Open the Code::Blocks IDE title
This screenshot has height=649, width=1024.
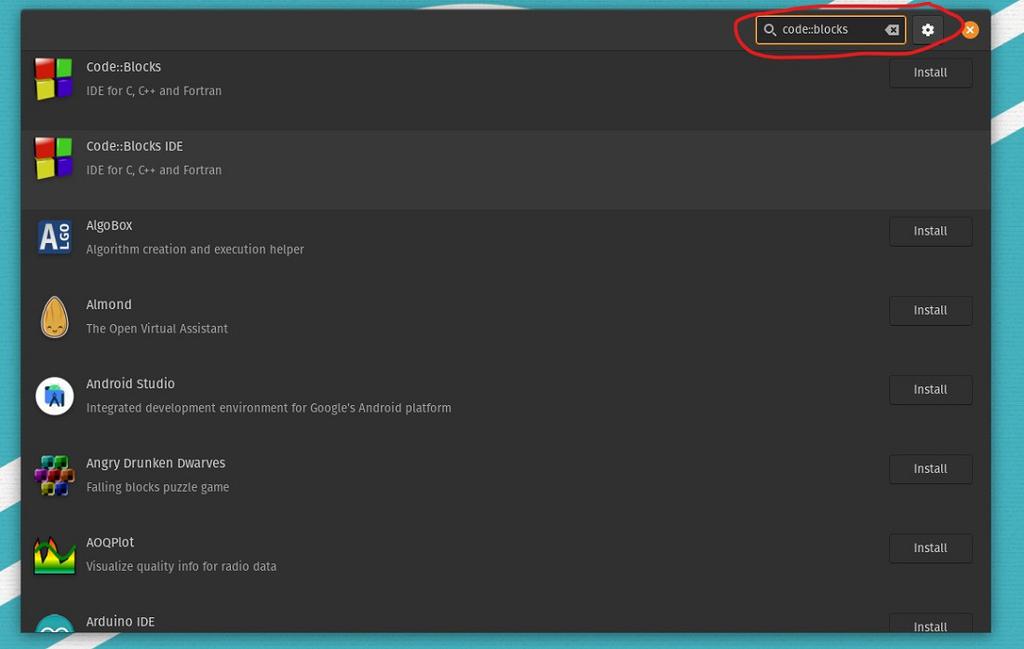coord(135,146)
